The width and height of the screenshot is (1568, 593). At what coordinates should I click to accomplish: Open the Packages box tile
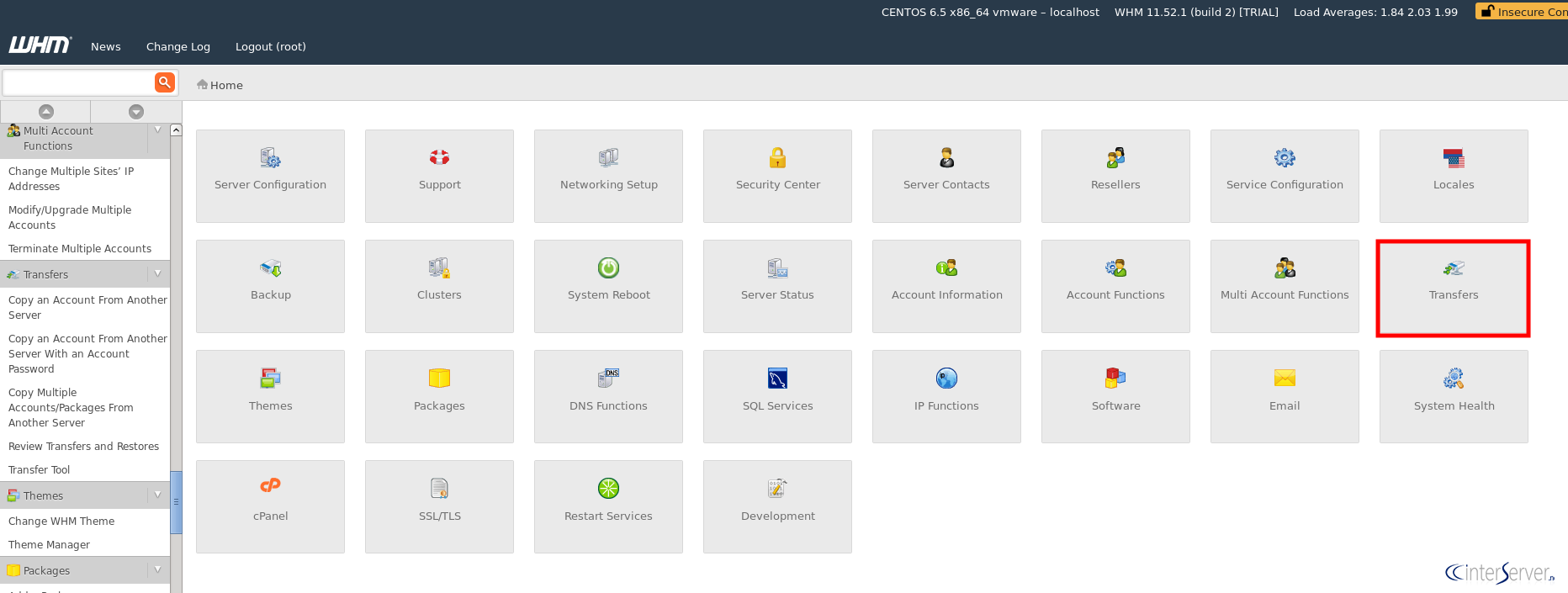coord(439,396)
